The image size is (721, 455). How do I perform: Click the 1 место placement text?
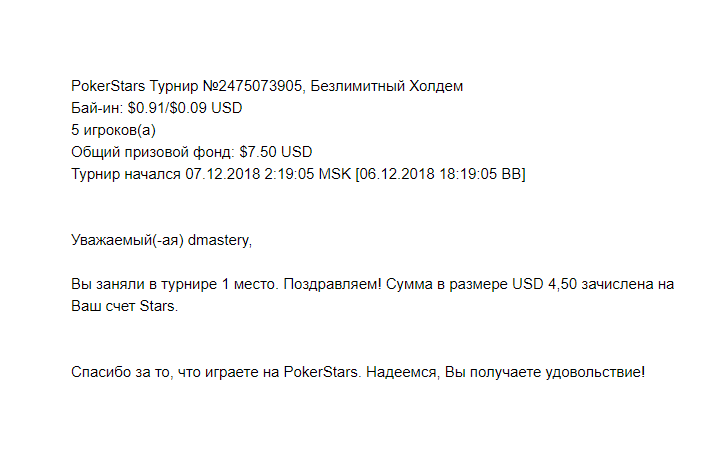pyautogui.click(x=250, y=284)
